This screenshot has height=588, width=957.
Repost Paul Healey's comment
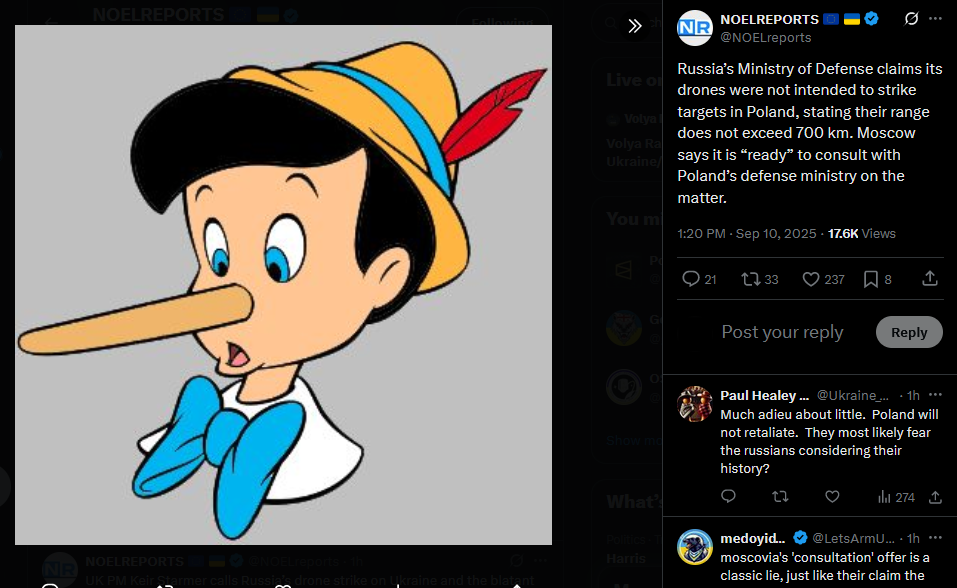tap(780, 496)
